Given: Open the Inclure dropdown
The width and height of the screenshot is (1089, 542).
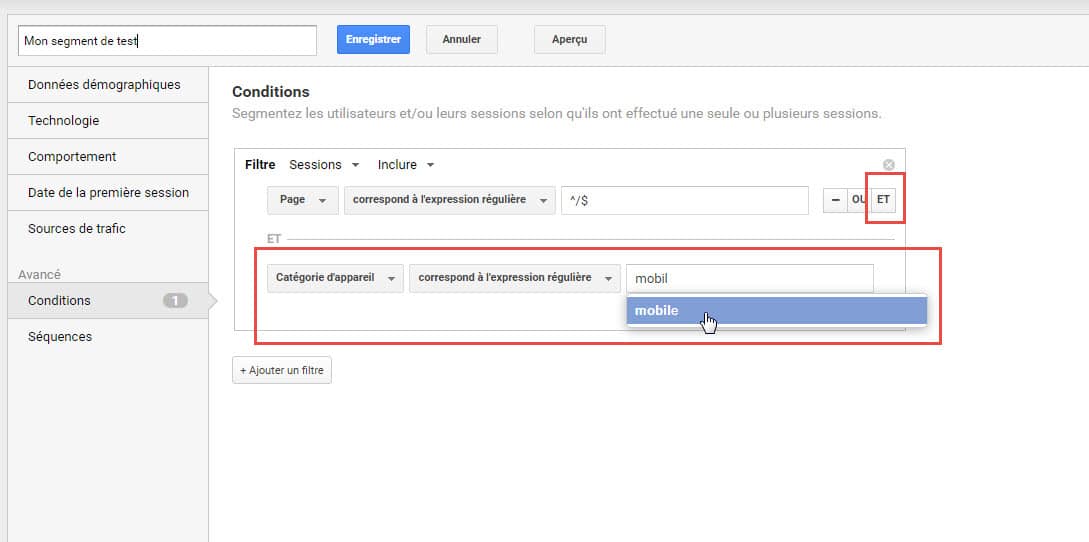Looking at the screenshot, I should tap(406, 165).
